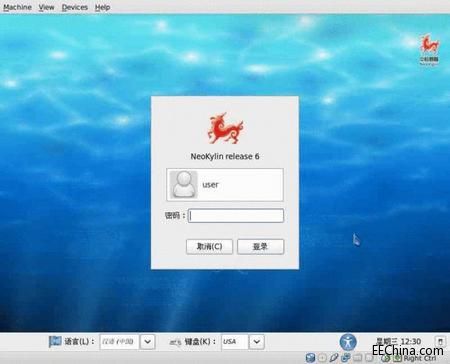
Task: Expand the keyboard layout dropdown arrow
Action: 256,342
